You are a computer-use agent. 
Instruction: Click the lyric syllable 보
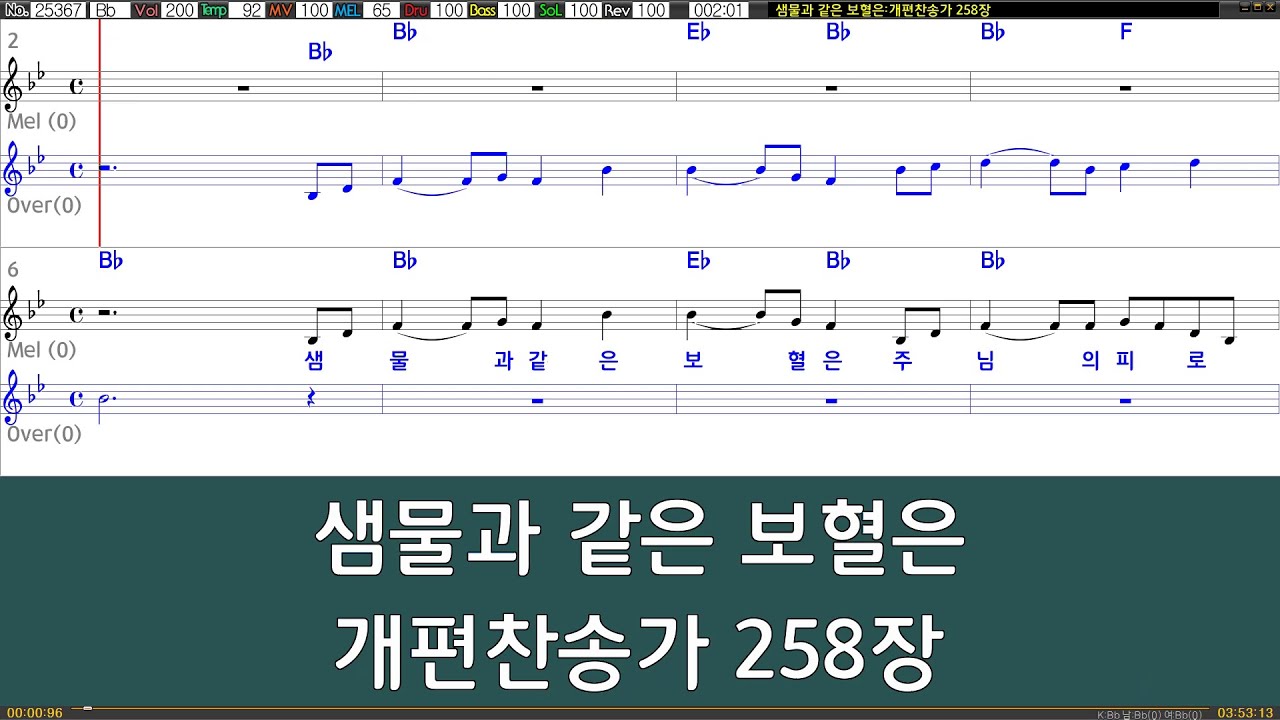pos(693,360)
